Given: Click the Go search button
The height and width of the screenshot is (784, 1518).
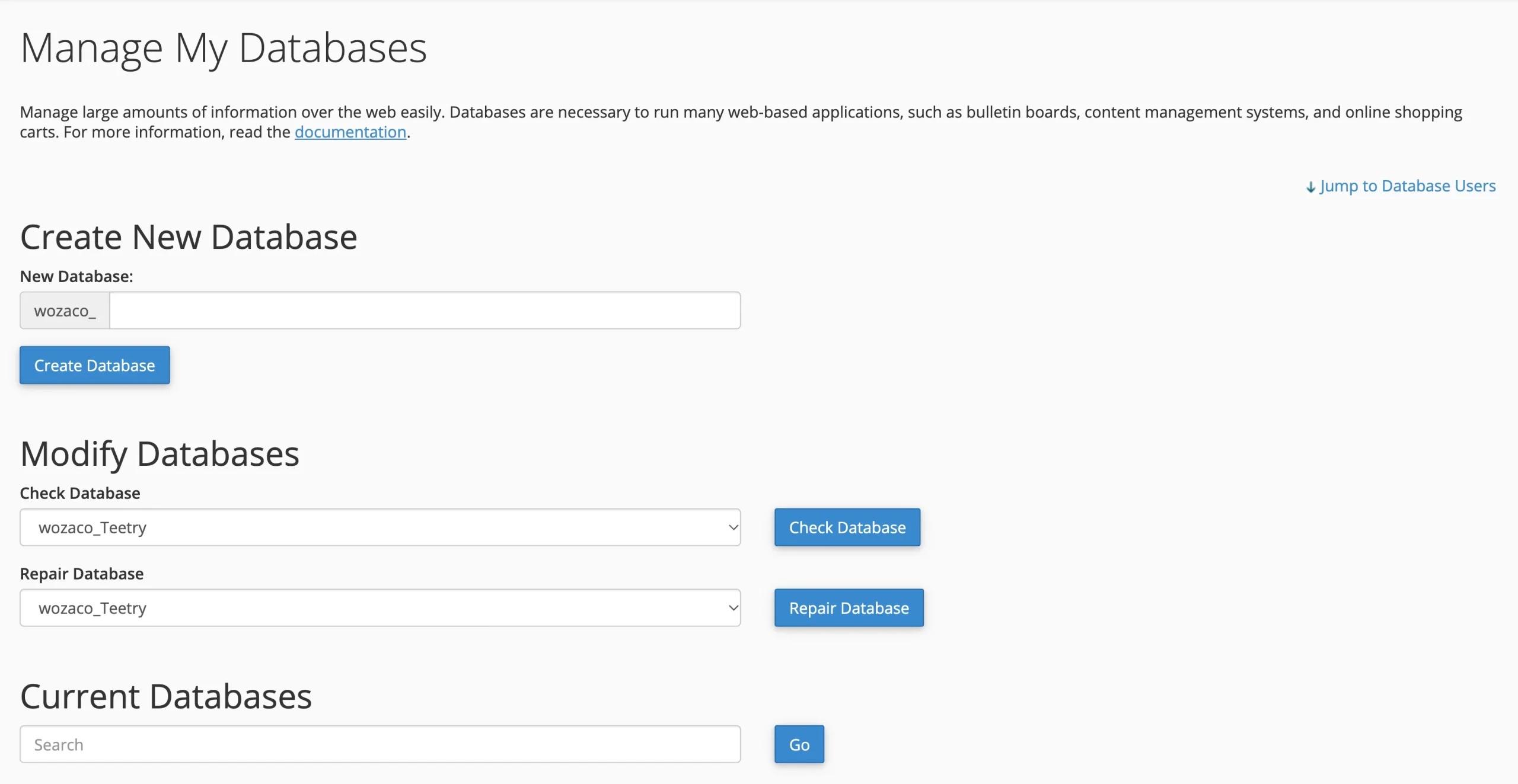Looking at the screenshot, I should (799, 744).
